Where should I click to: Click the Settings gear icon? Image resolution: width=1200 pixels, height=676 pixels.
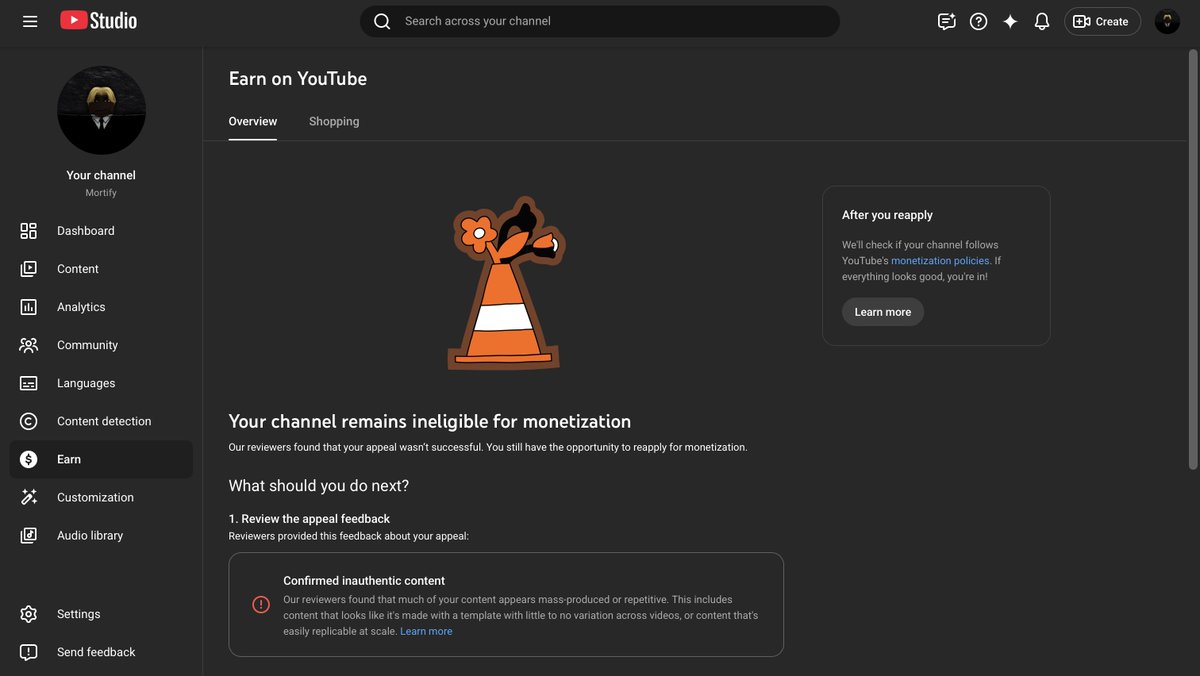29,614
